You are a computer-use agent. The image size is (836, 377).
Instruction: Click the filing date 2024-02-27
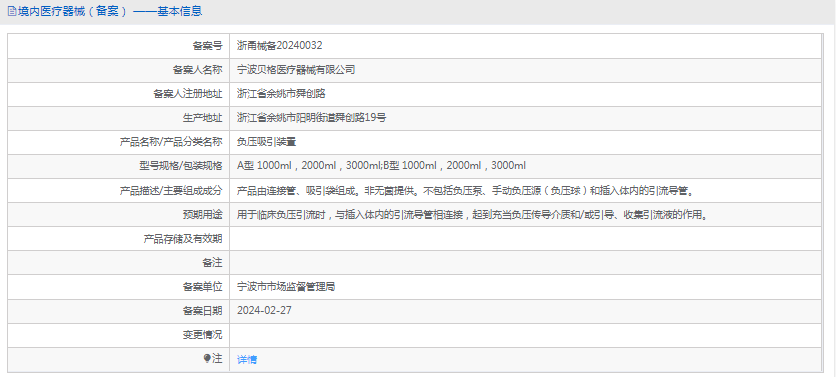point(264,310)
